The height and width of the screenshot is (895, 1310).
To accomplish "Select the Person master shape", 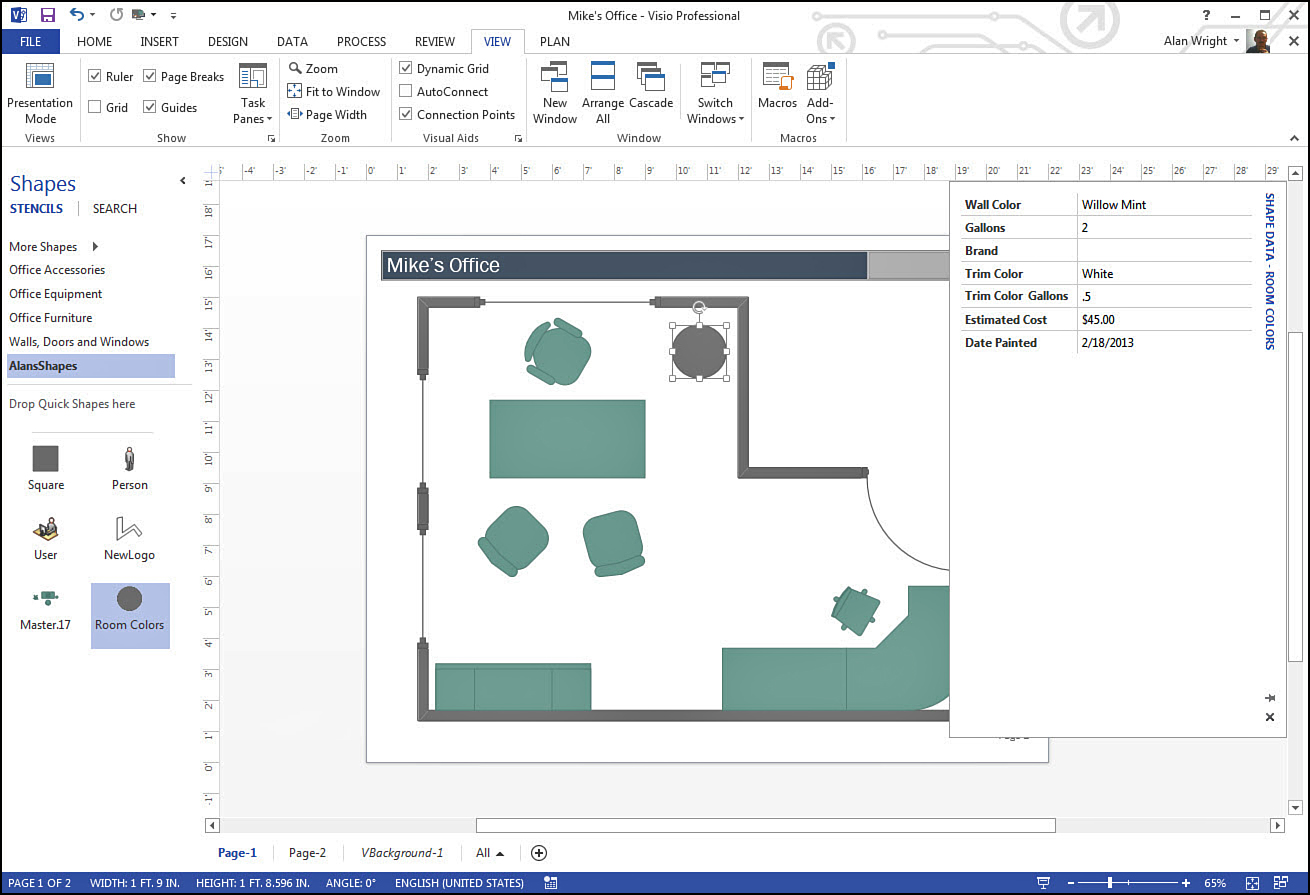I will (130, 468).
